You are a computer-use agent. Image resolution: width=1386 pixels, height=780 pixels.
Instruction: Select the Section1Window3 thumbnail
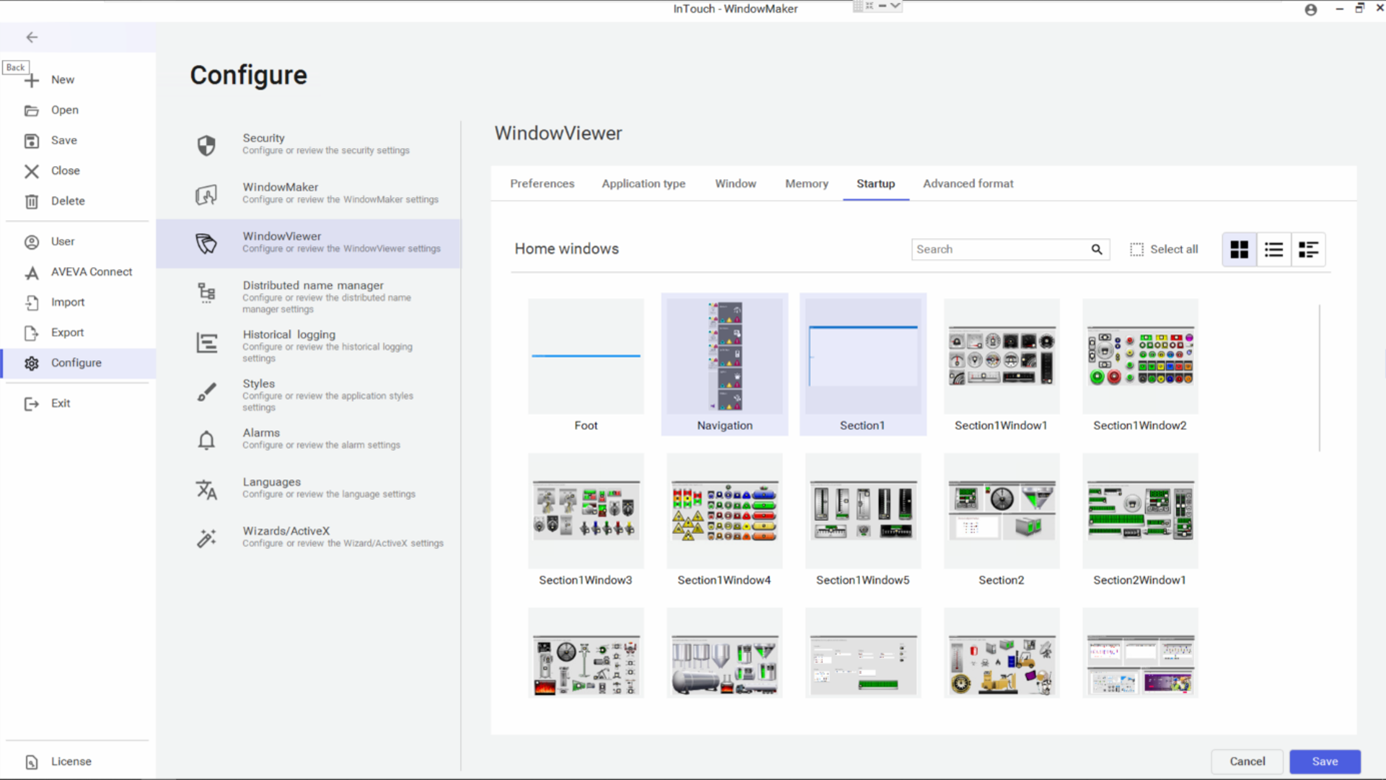(x=586, y=520)
